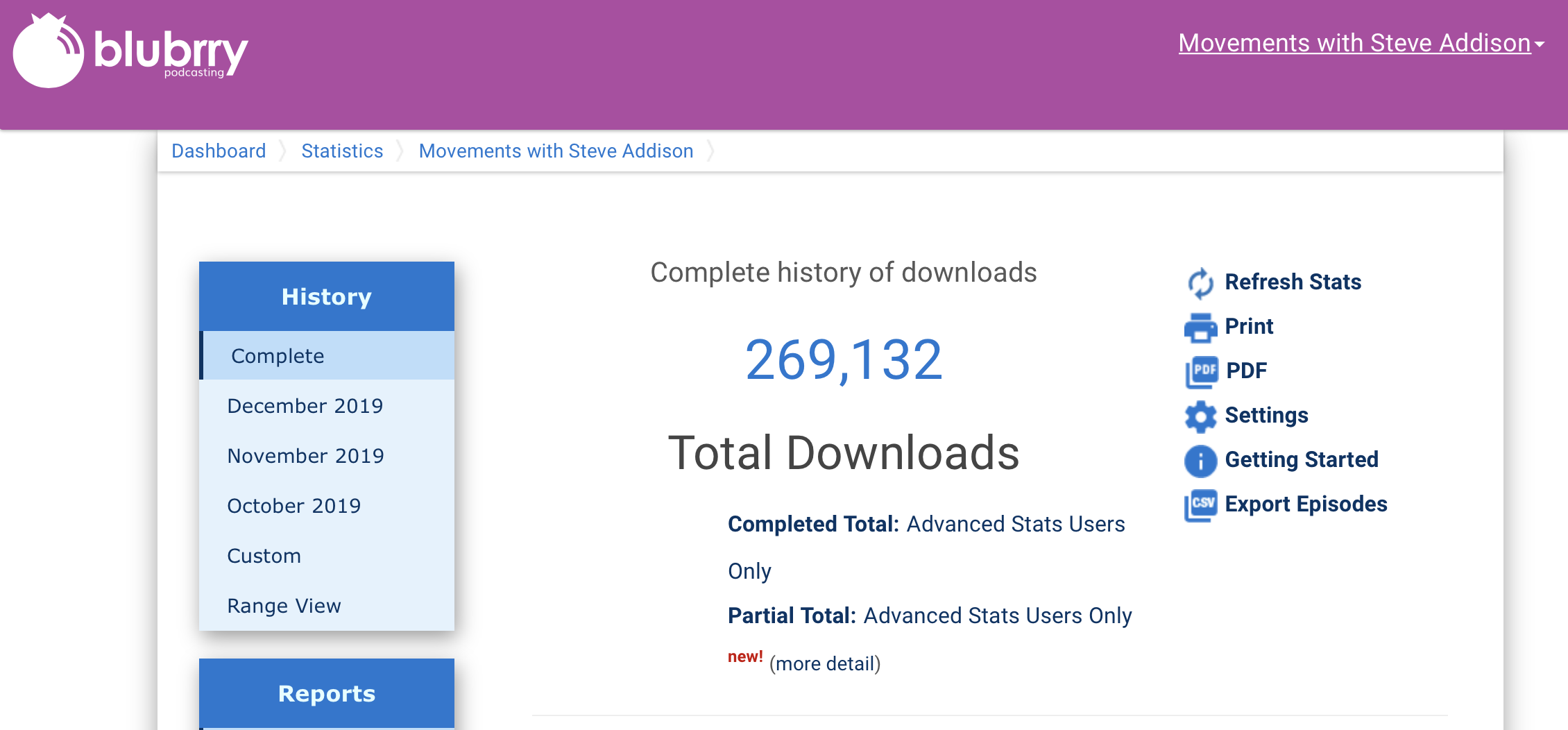
Task: Click the Refresh Stats link text
Action: [1293, 282]
